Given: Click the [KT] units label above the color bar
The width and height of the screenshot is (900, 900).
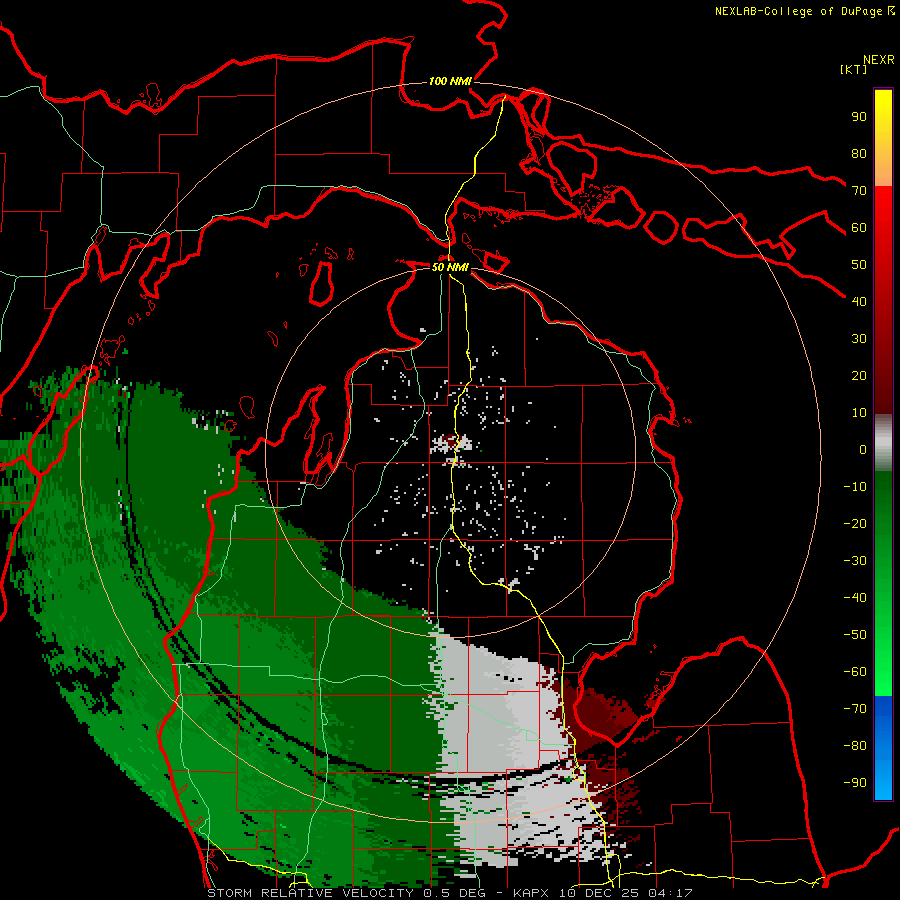Looking at the screenshot, I should pyautogui.click(x=854, y=69).
